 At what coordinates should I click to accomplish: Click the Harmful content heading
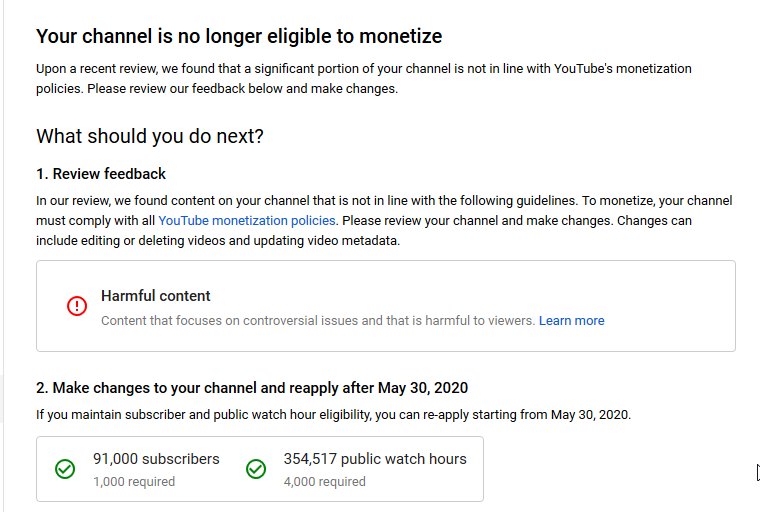(156, 296)
